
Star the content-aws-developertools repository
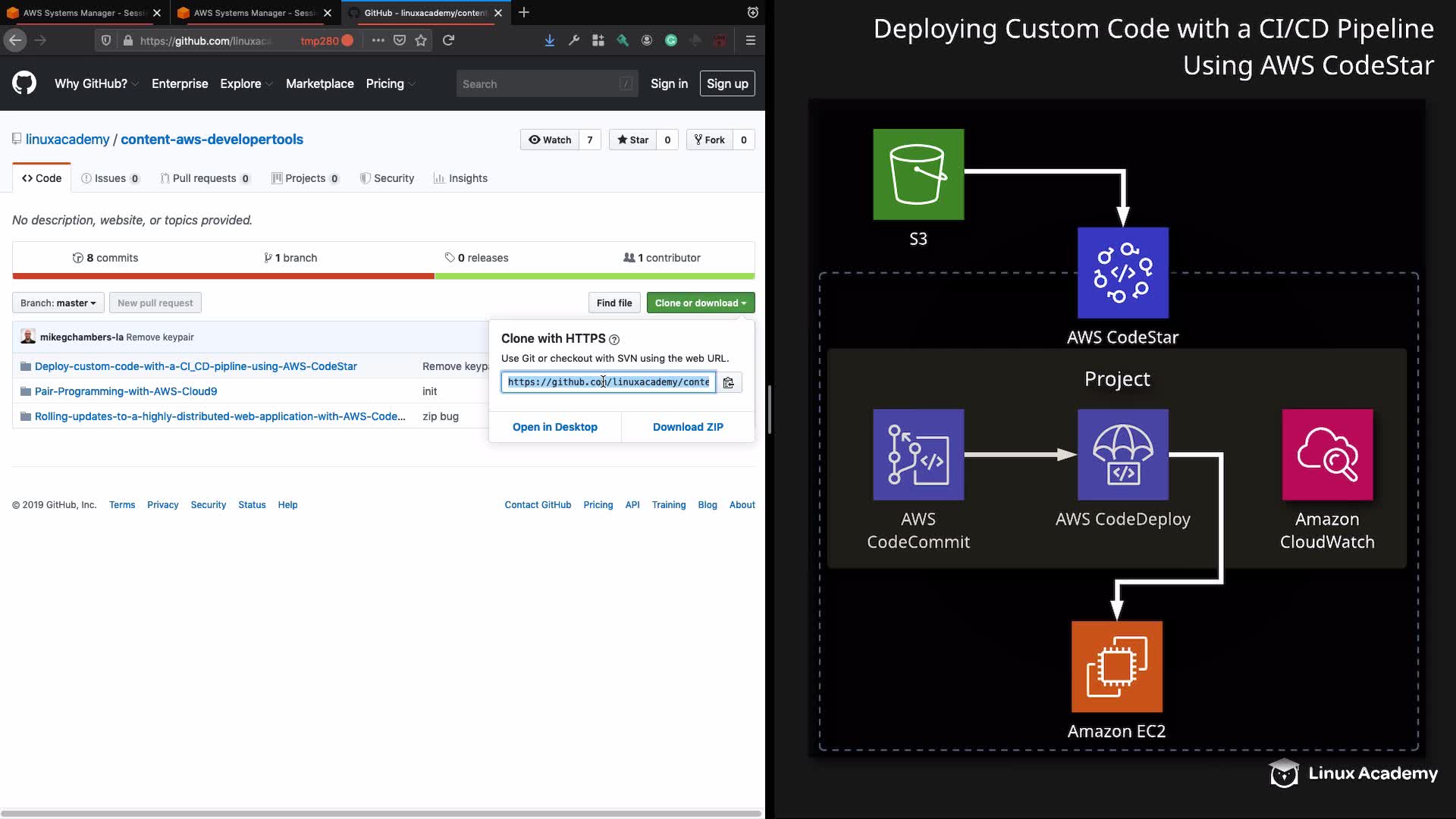pos(632,140)
